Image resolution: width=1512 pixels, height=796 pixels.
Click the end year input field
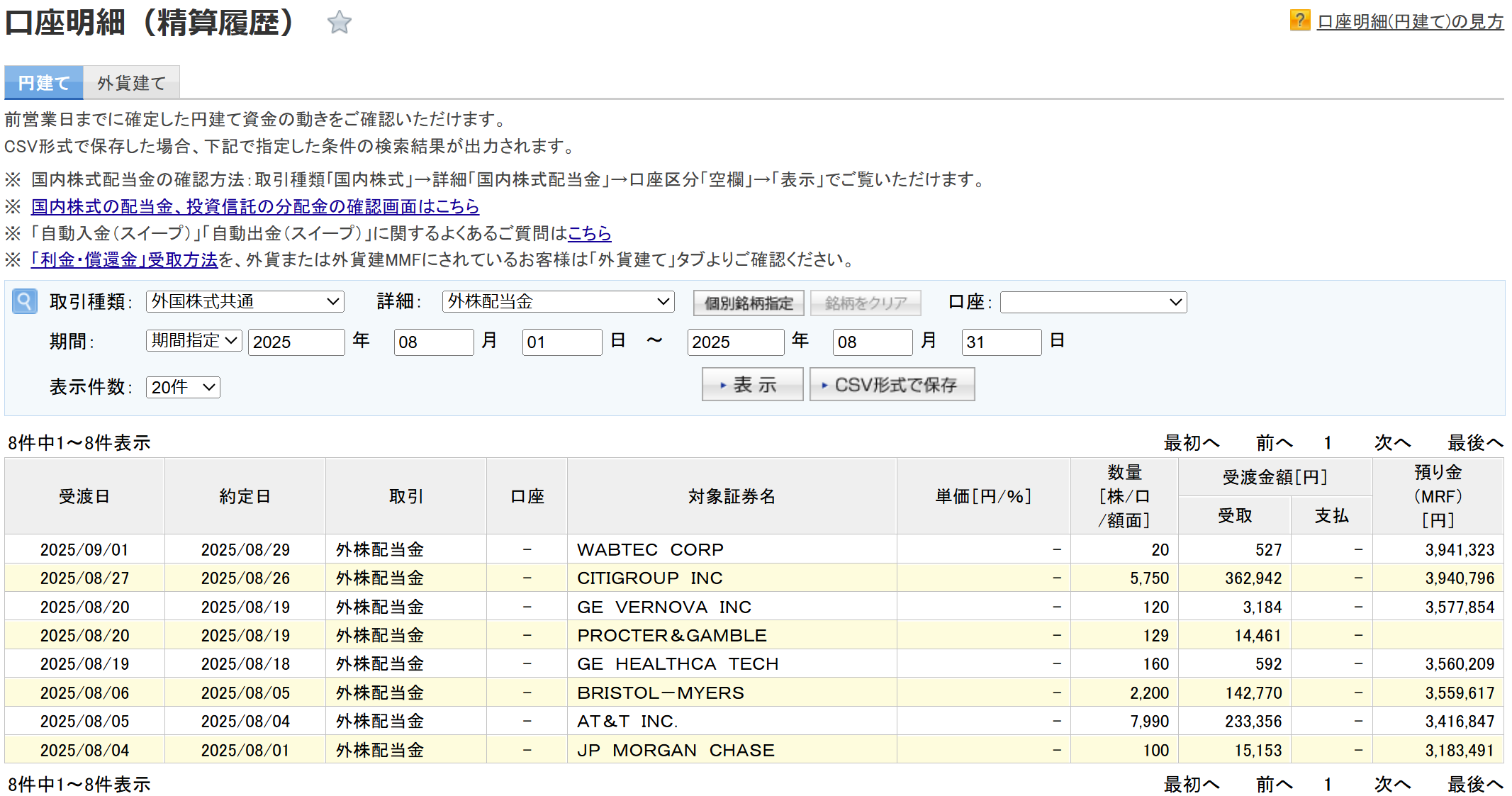(736, 342)
